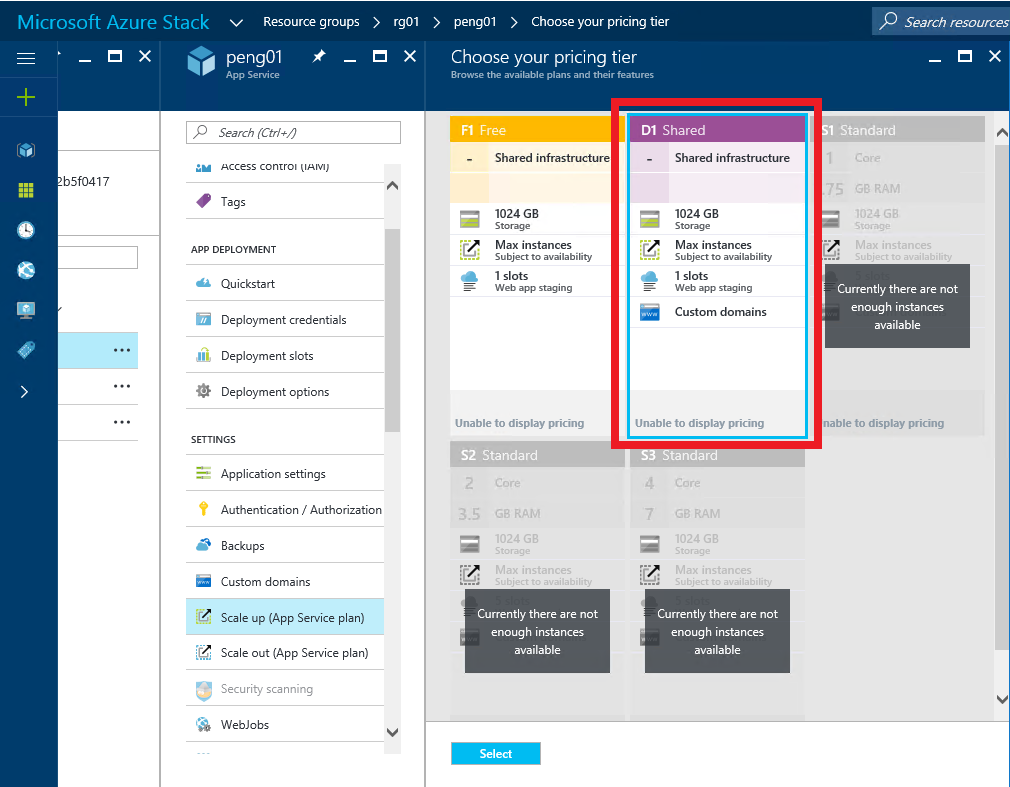Open the hamburger menu in left sidebar
Viewport: 1010px width, 787px height.
coord(26,59)
